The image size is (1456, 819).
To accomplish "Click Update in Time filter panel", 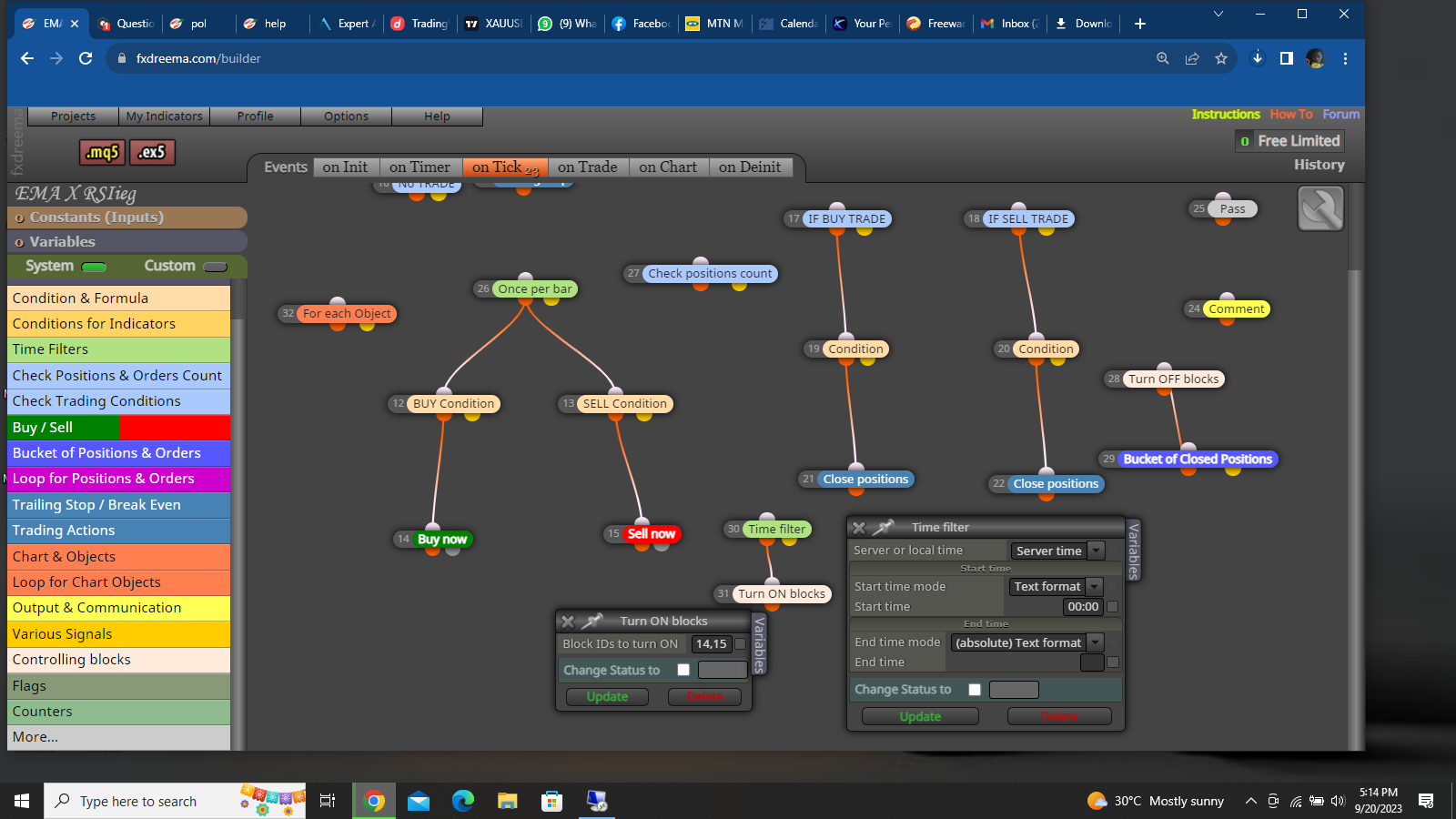I will point(920,717).
